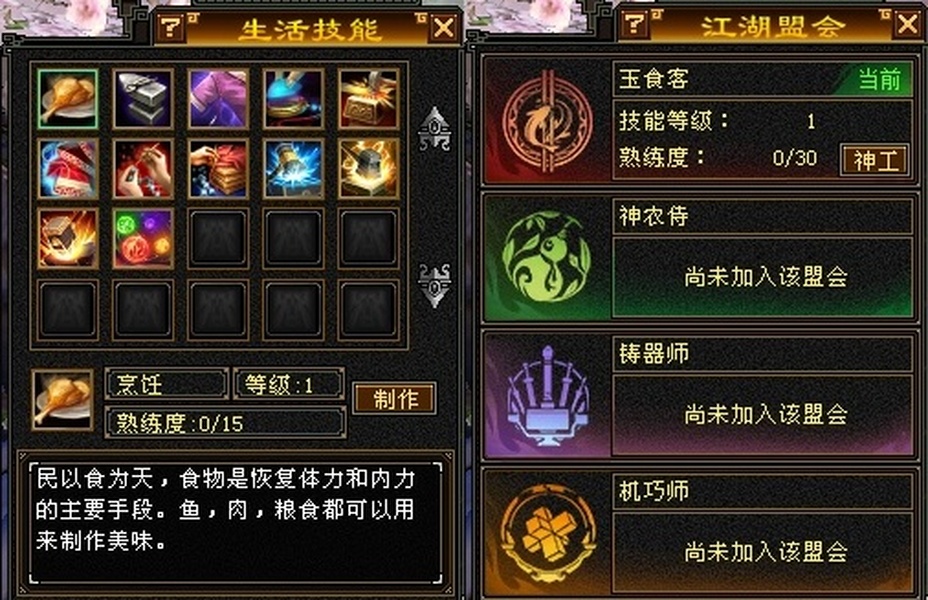The height and width of the screenshot is (600, 928).
Task: Select the 机巧师 guild entry
Action: tap(698, 533)
